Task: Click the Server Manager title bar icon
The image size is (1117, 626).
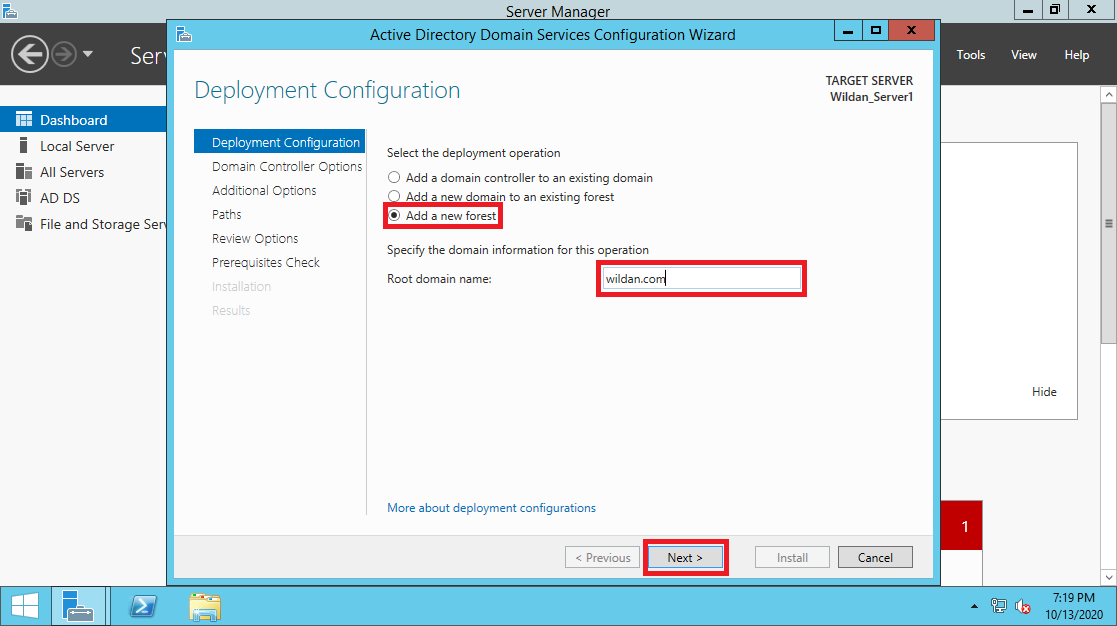Action: (x=9, y=11)
